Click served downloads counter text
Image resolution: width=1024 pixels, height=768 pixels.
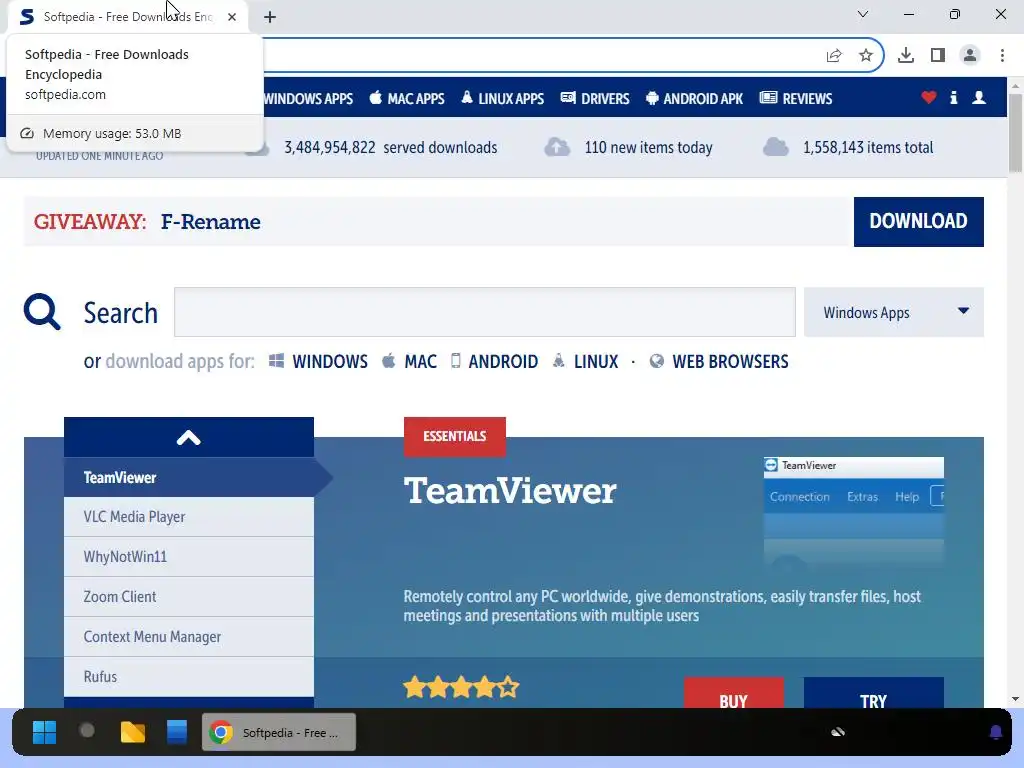coord(391,148)
